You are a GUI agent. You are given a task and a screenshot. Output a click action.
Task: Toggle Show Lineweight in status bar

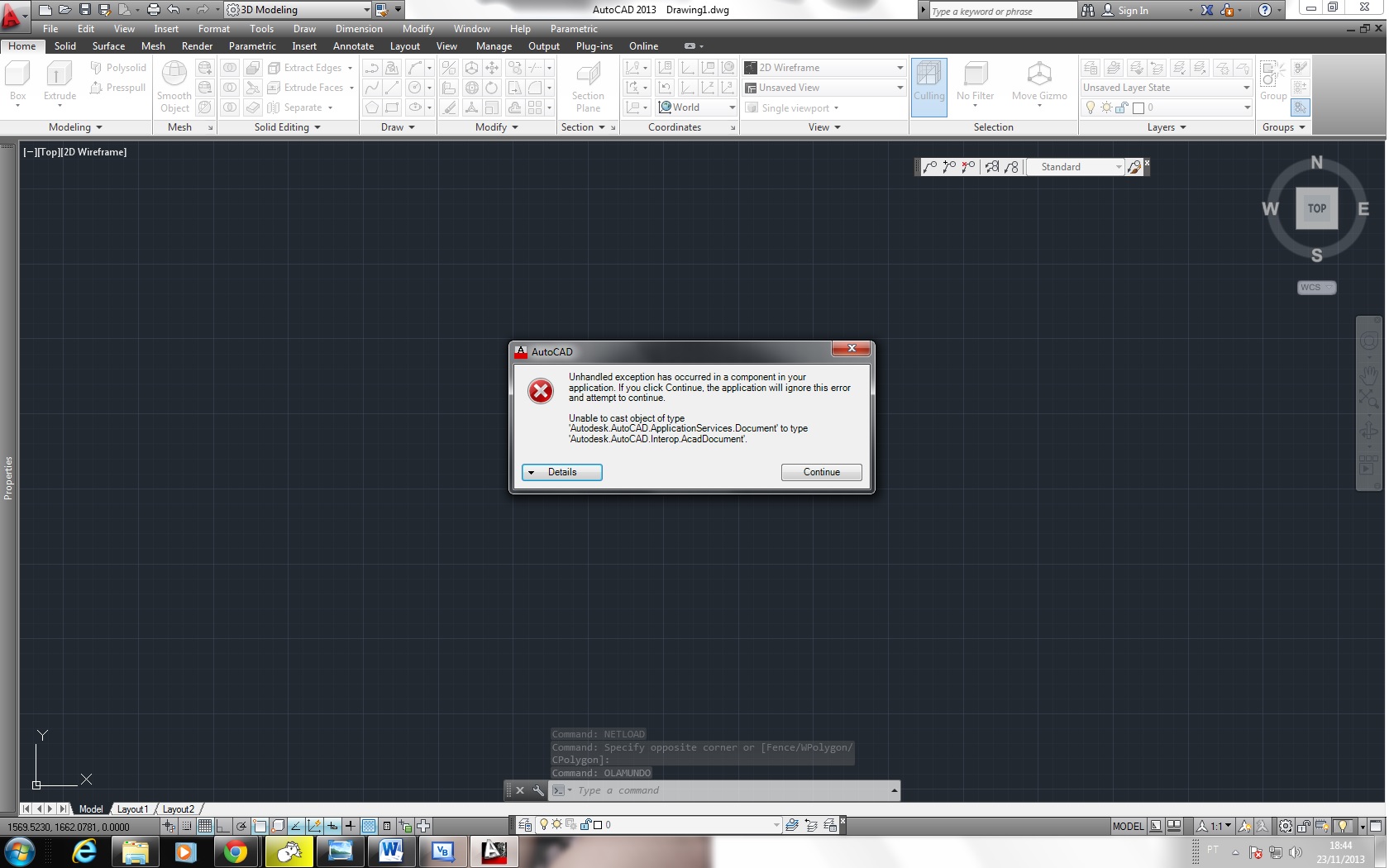(351, 826)
